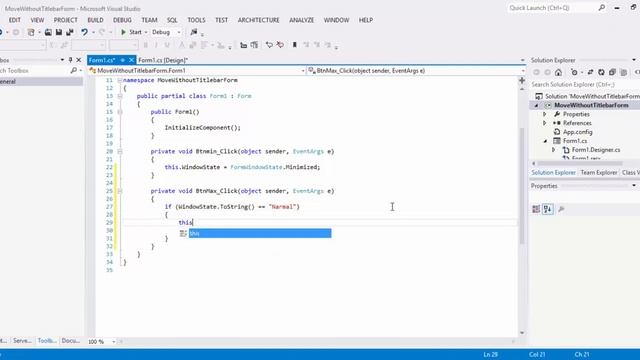
Task: Click the Comment selected lines icon
Action: [x=269, y=45]
